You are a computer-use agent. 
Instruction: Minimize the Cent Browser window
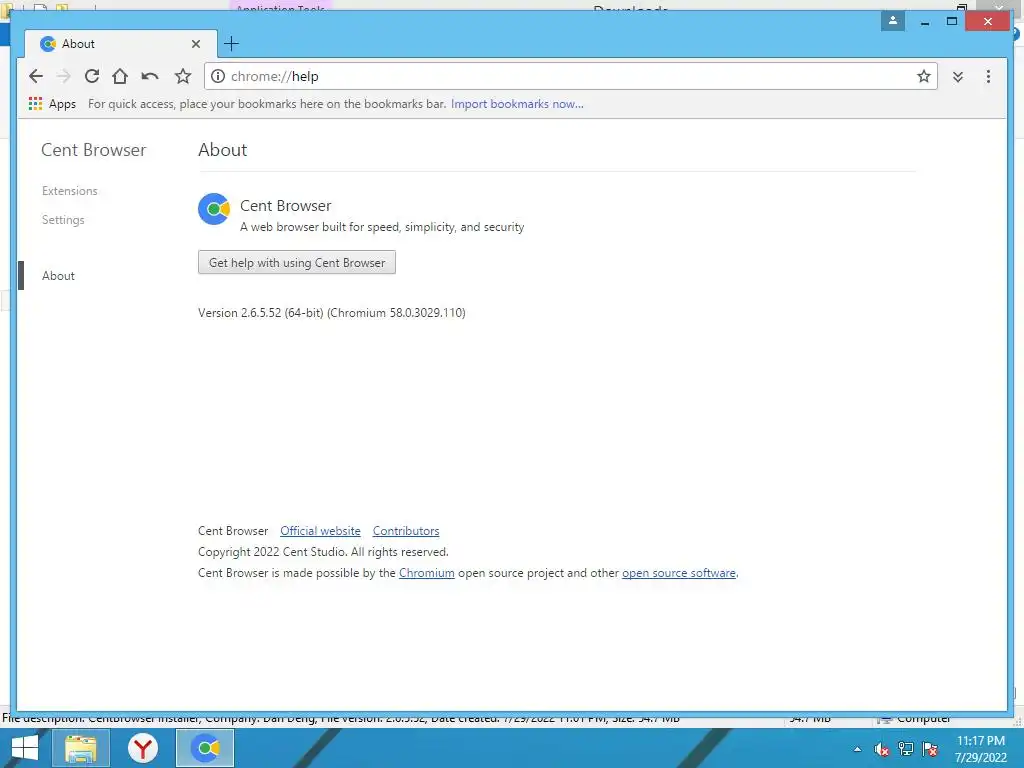(925, 22)
